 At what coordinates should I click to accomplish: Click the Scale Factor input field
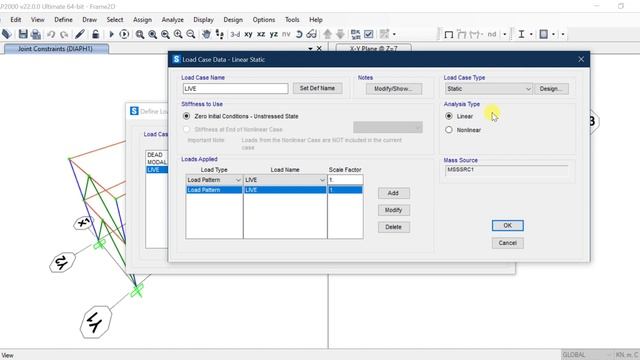345,180
